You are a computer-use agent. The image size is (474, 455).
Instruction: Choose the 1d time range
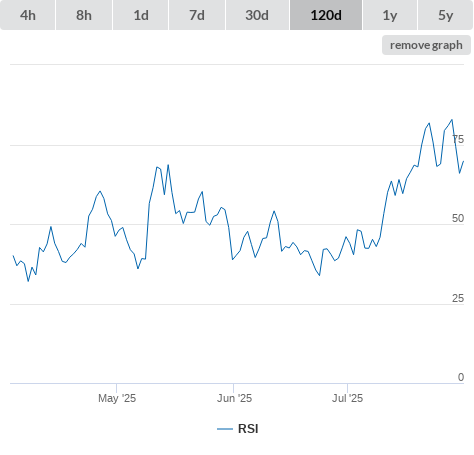(141, 15)
